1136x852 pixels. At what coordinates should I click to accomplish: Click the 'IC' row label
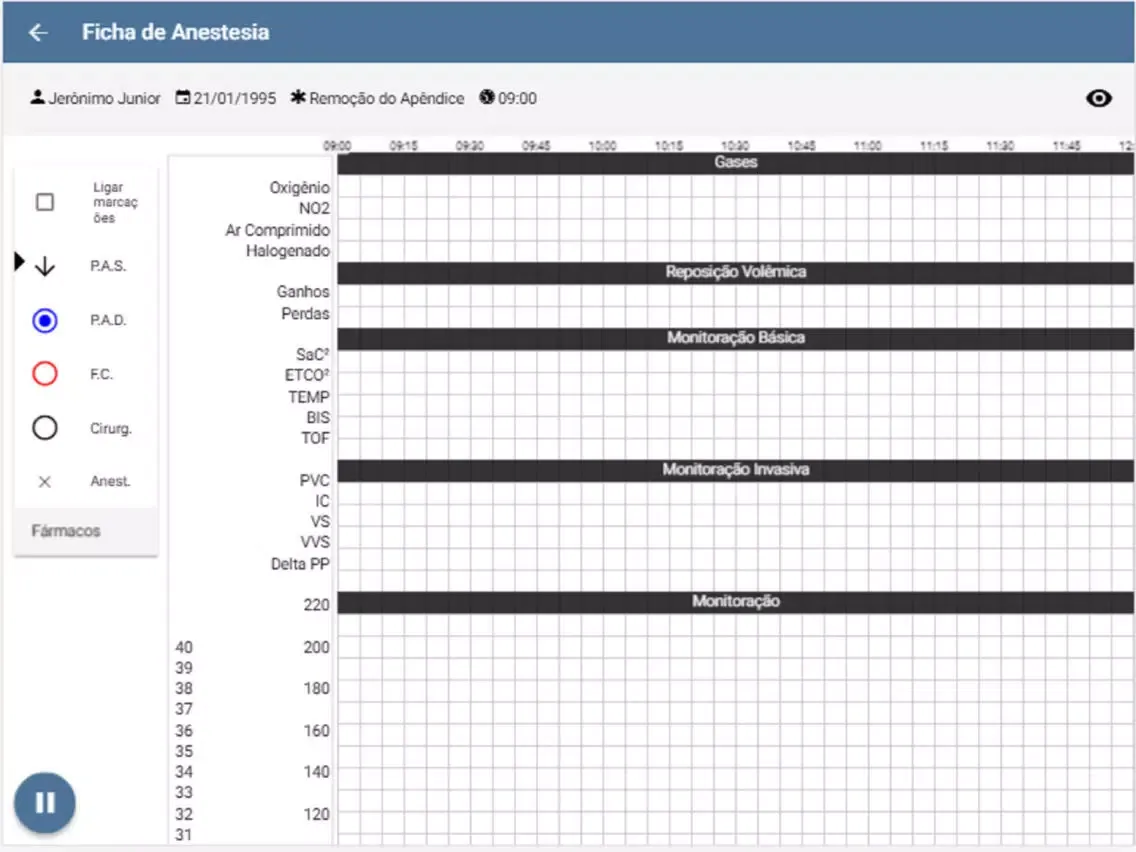click(322, 501)
